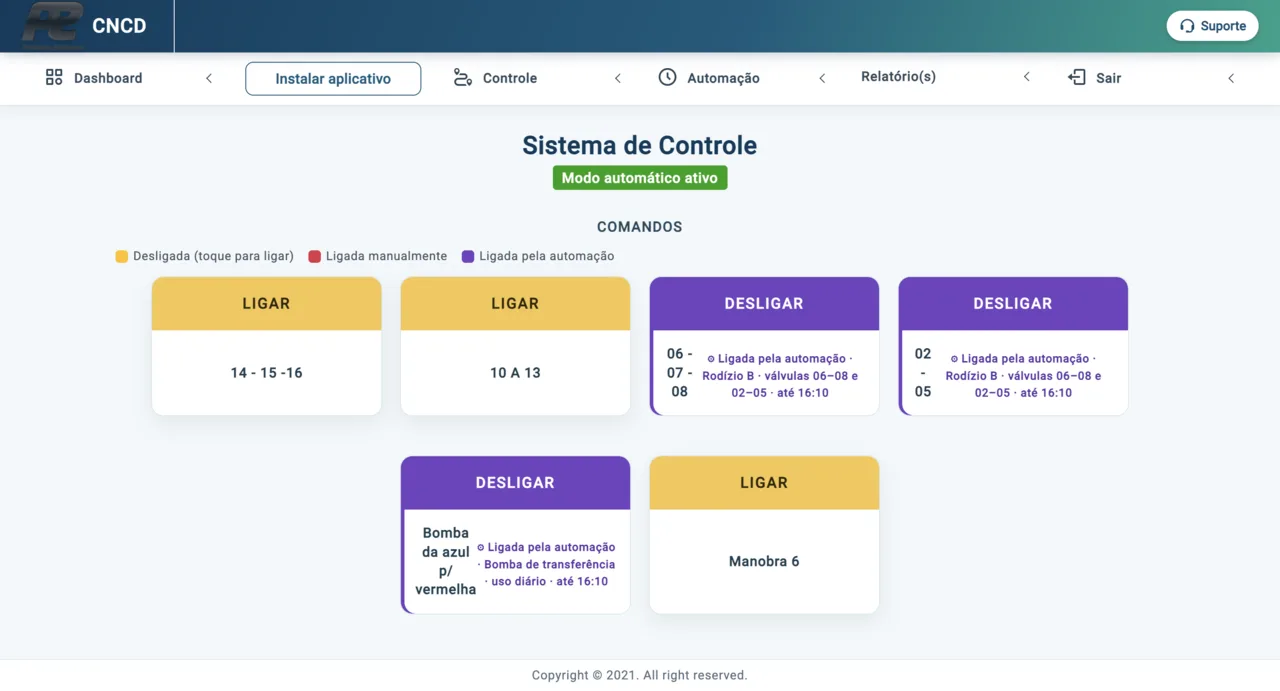Image resolution: width=1280 pixels, height=691 pixels.
Task: Click the "Manobra 6" card label
Action: tap(764, 562)
